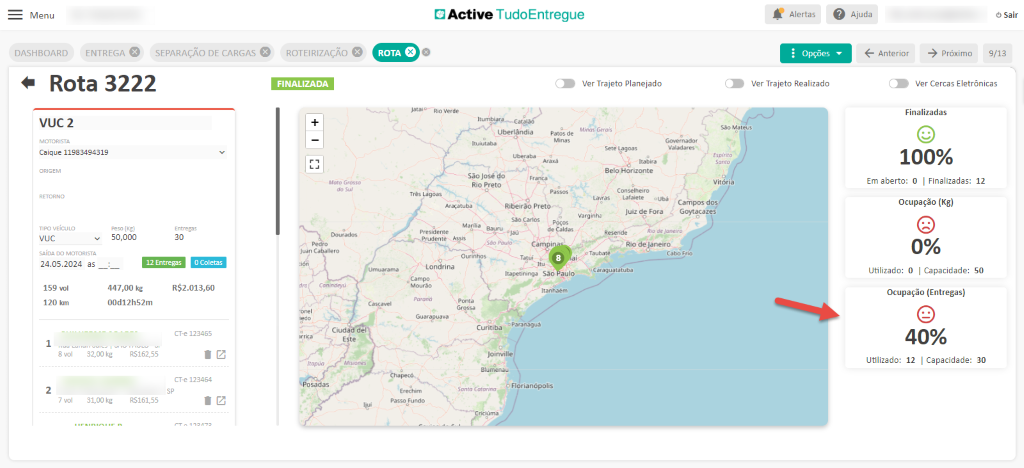Toggle Ver Cercas Eletrônicas switch
The height and width of the screenshot is (468, 1024).
(899, 84)
